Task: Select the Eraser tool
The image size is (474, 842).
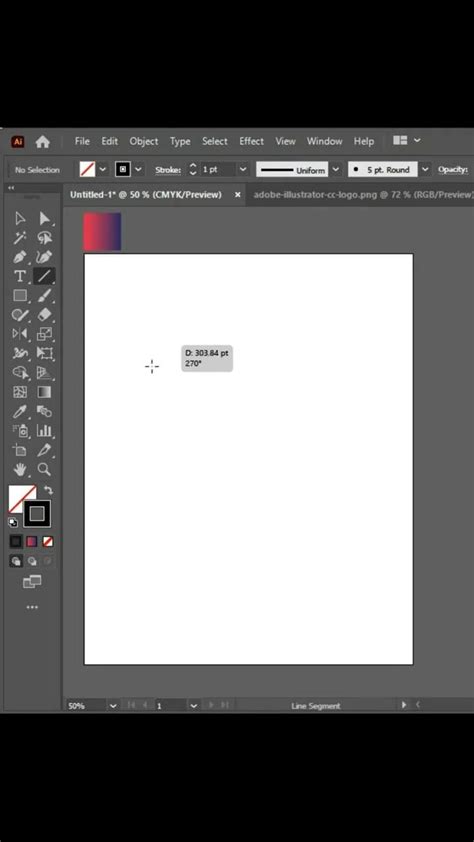Action: (x=44, y=315)
